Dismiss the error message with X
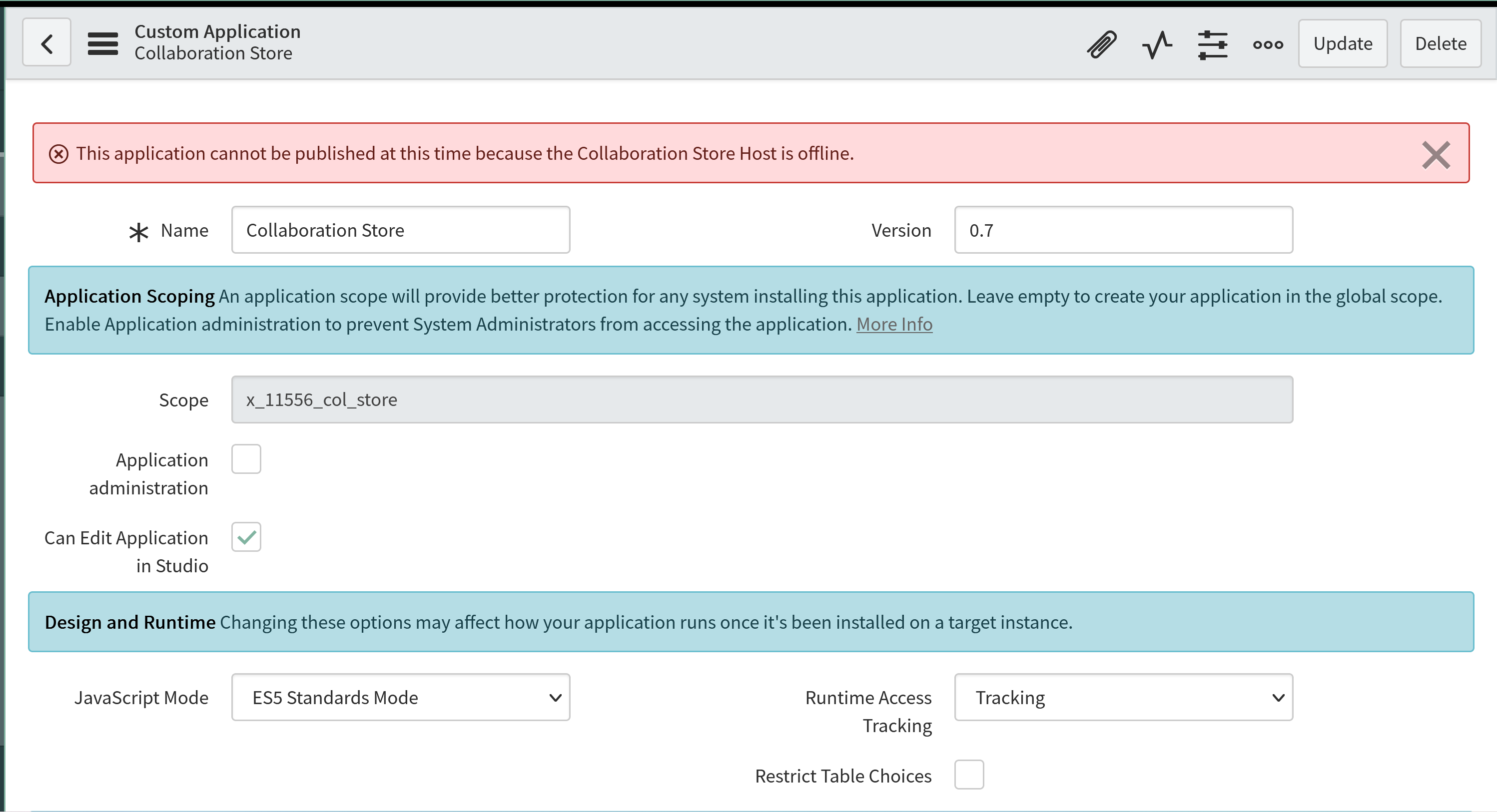1497x812 pixels. (x=1436, y=154)
